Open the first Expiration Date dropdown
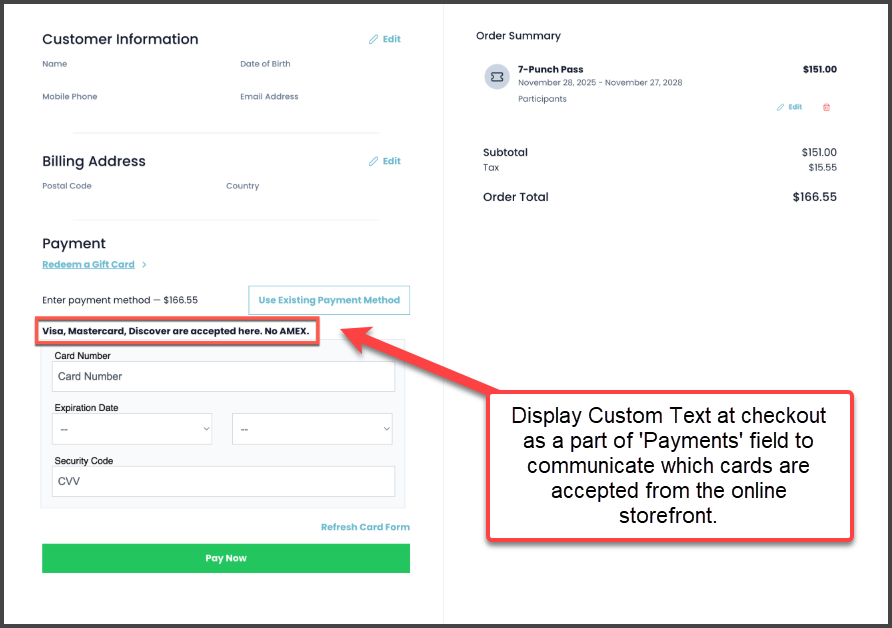This screenshot has width=892, height=628. [x=133, y=429]
